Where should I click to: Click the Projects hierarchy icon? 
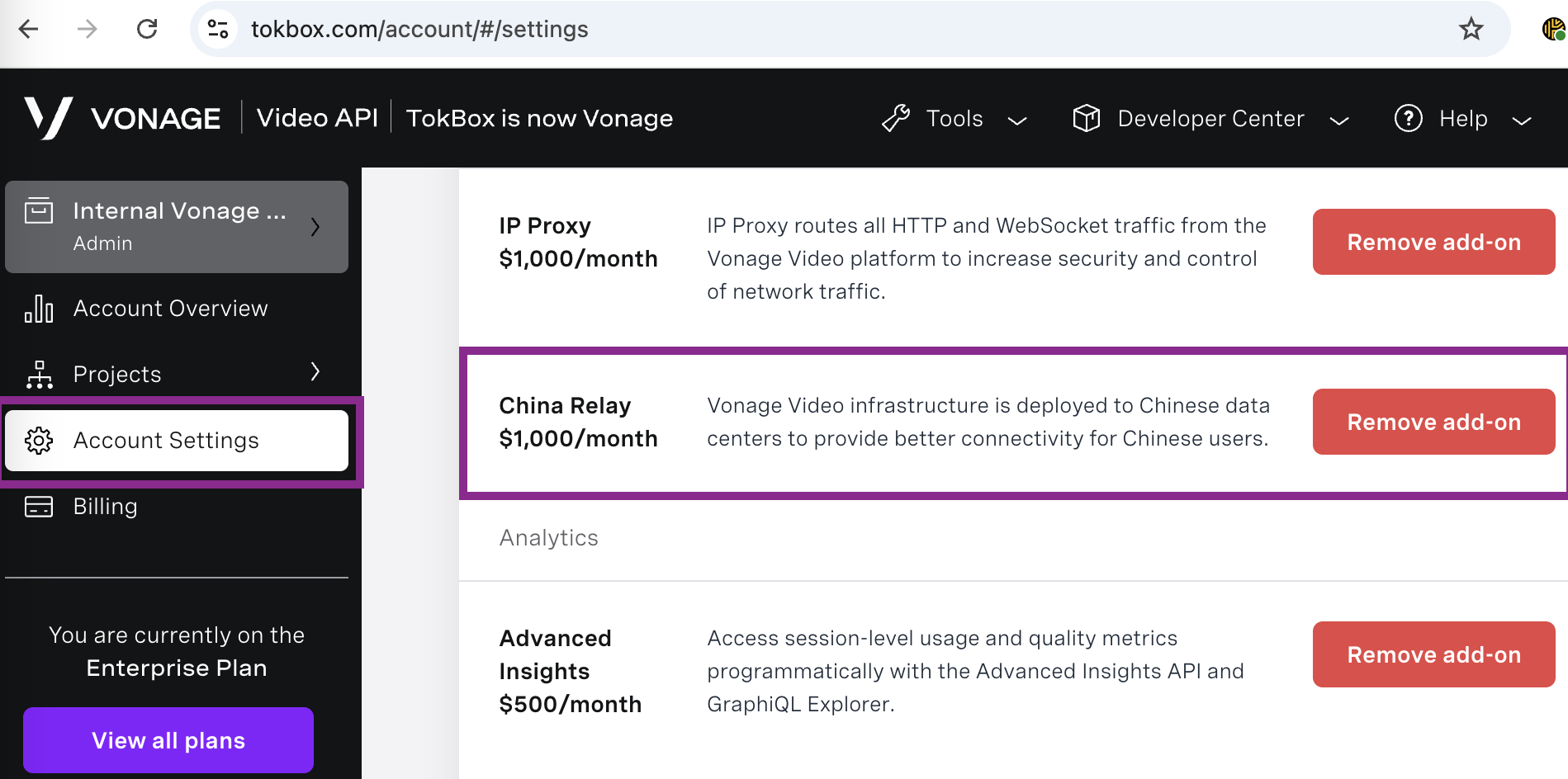click(39, 375)
